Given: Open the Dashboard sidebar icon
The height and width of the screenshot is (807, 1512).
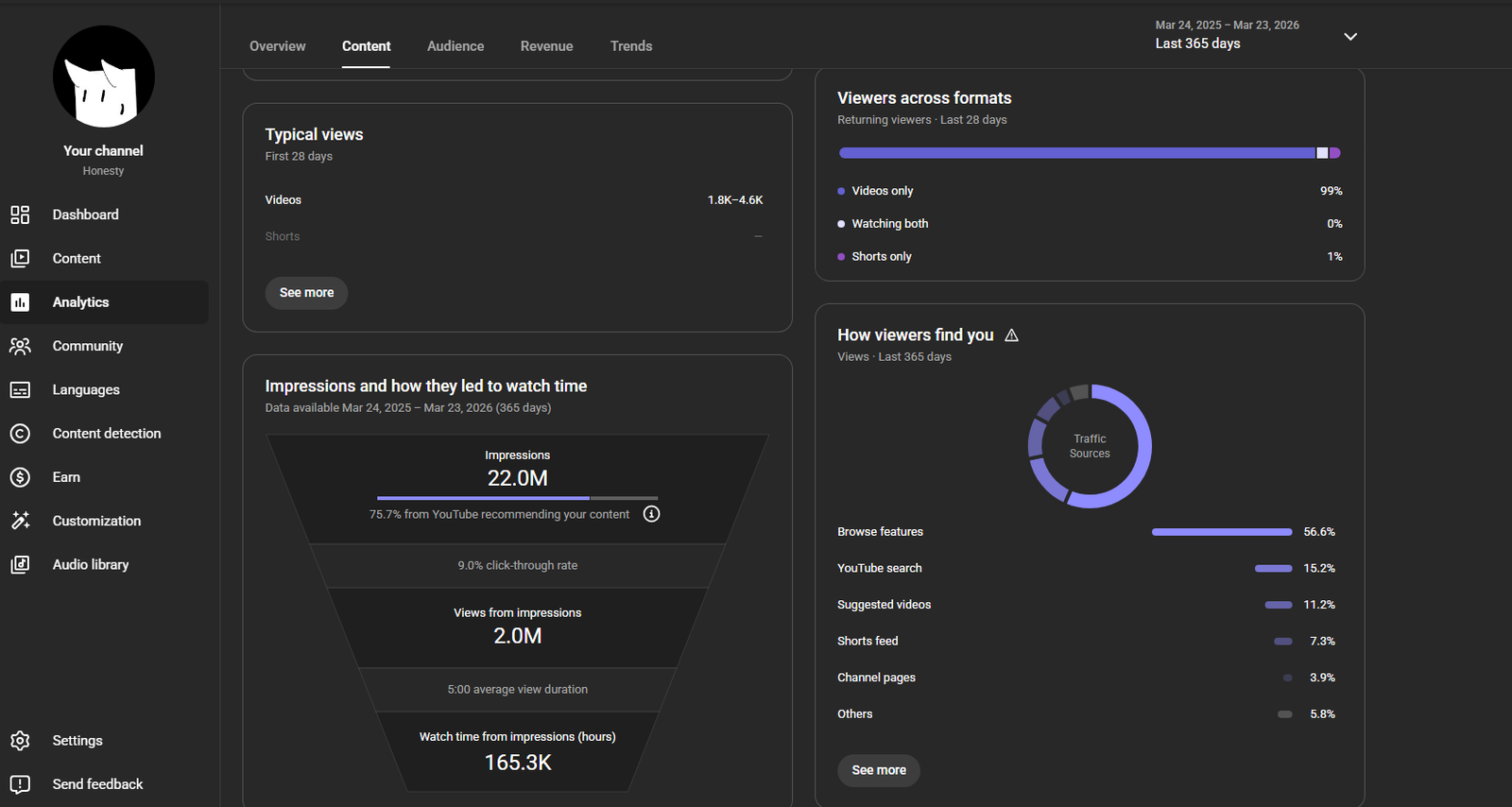Looking at the screenshot, I should coord(20,215).
